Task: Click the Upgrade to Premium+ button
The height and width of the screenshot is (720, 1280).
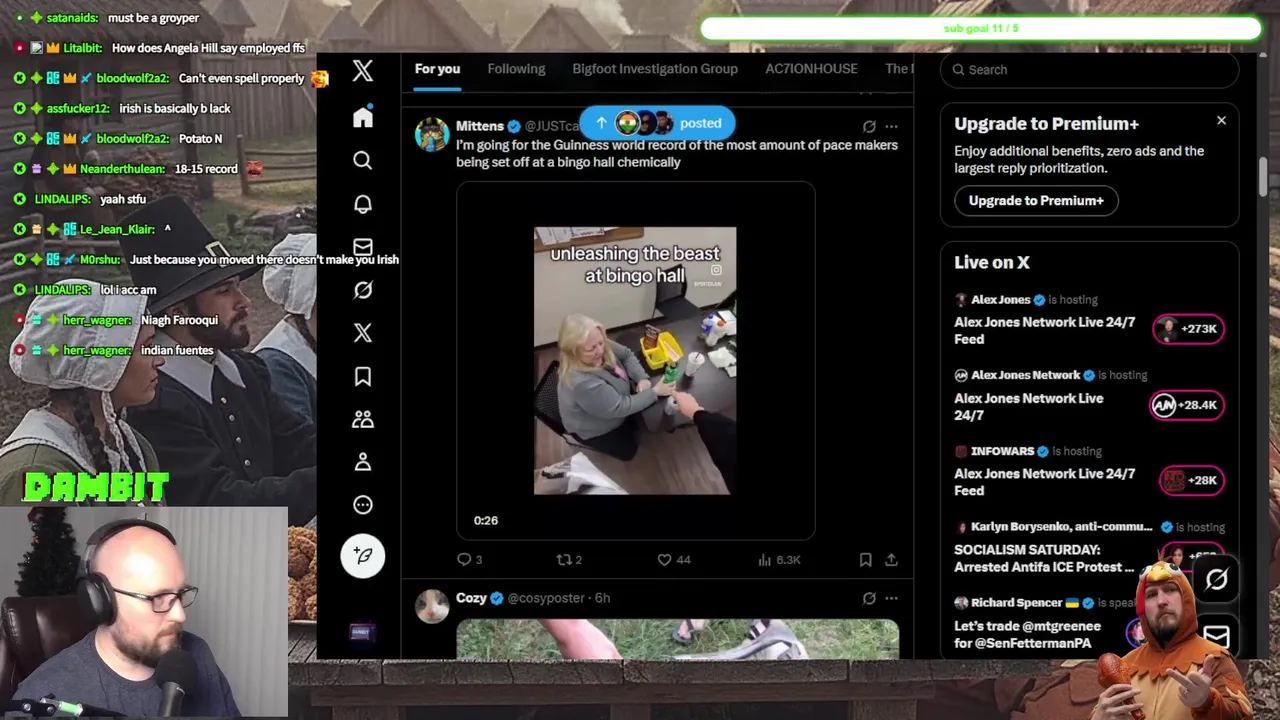Action: click(x=1036, y=200)
